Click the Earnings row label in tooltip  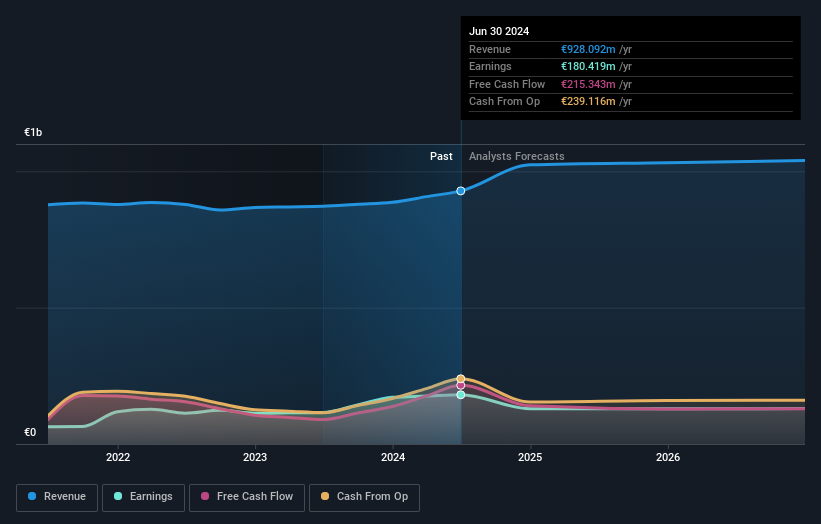point(490,66)
